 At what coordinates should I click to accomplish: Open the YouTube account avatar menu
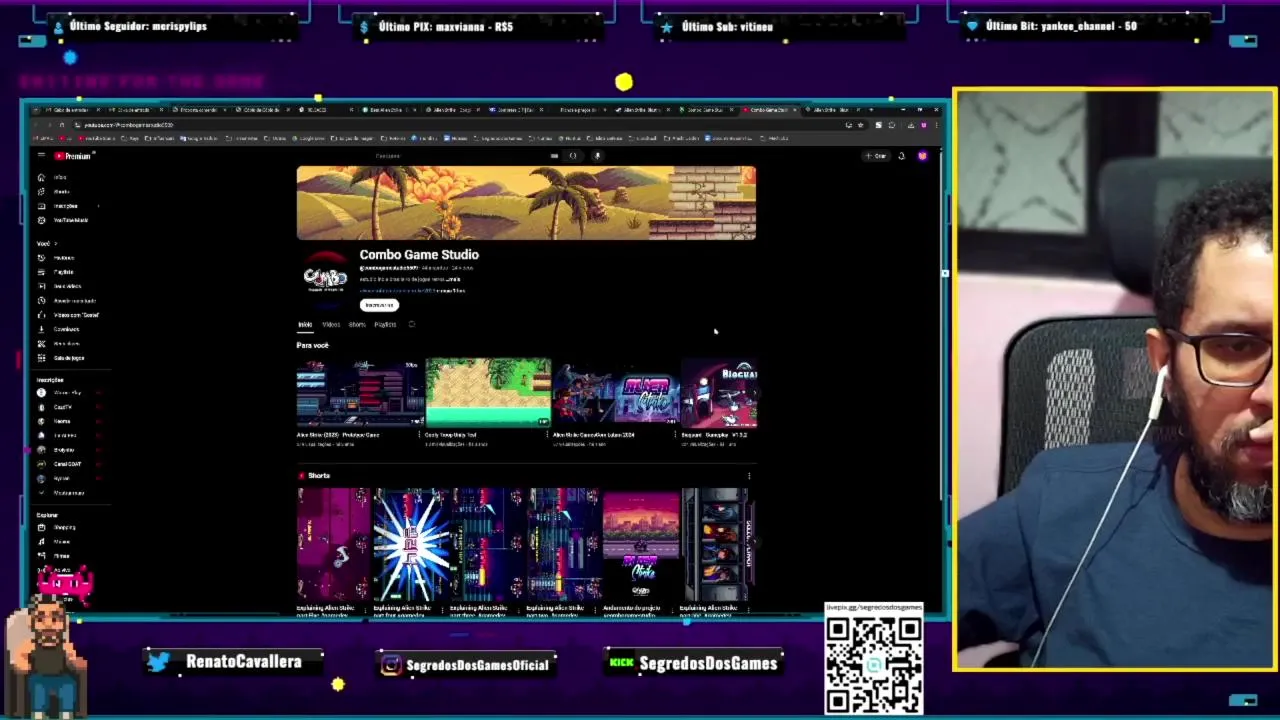point(922,156)
